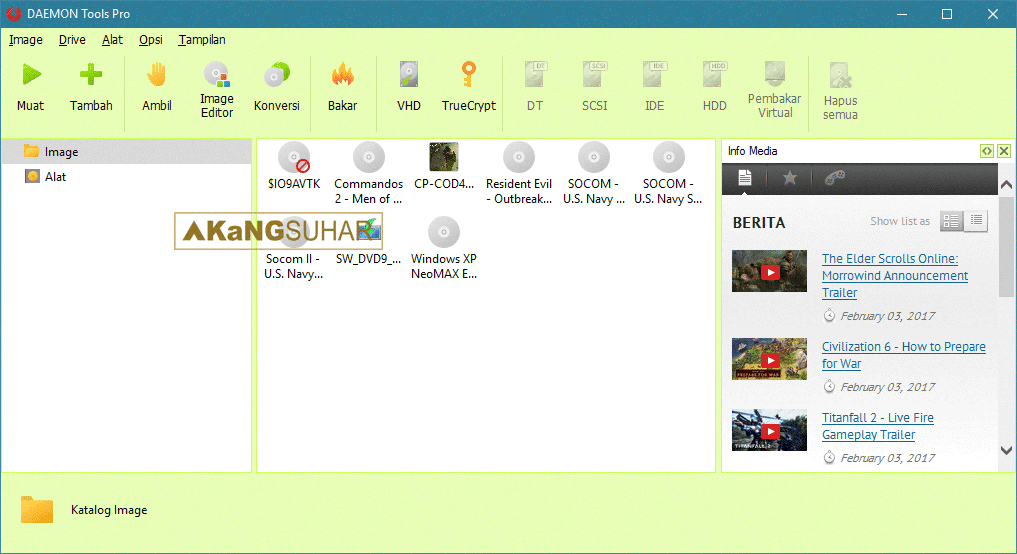Viewport: 1017px width, 554px height.
Task: Open the star favorites tab in Info Media
Action: 789,178
